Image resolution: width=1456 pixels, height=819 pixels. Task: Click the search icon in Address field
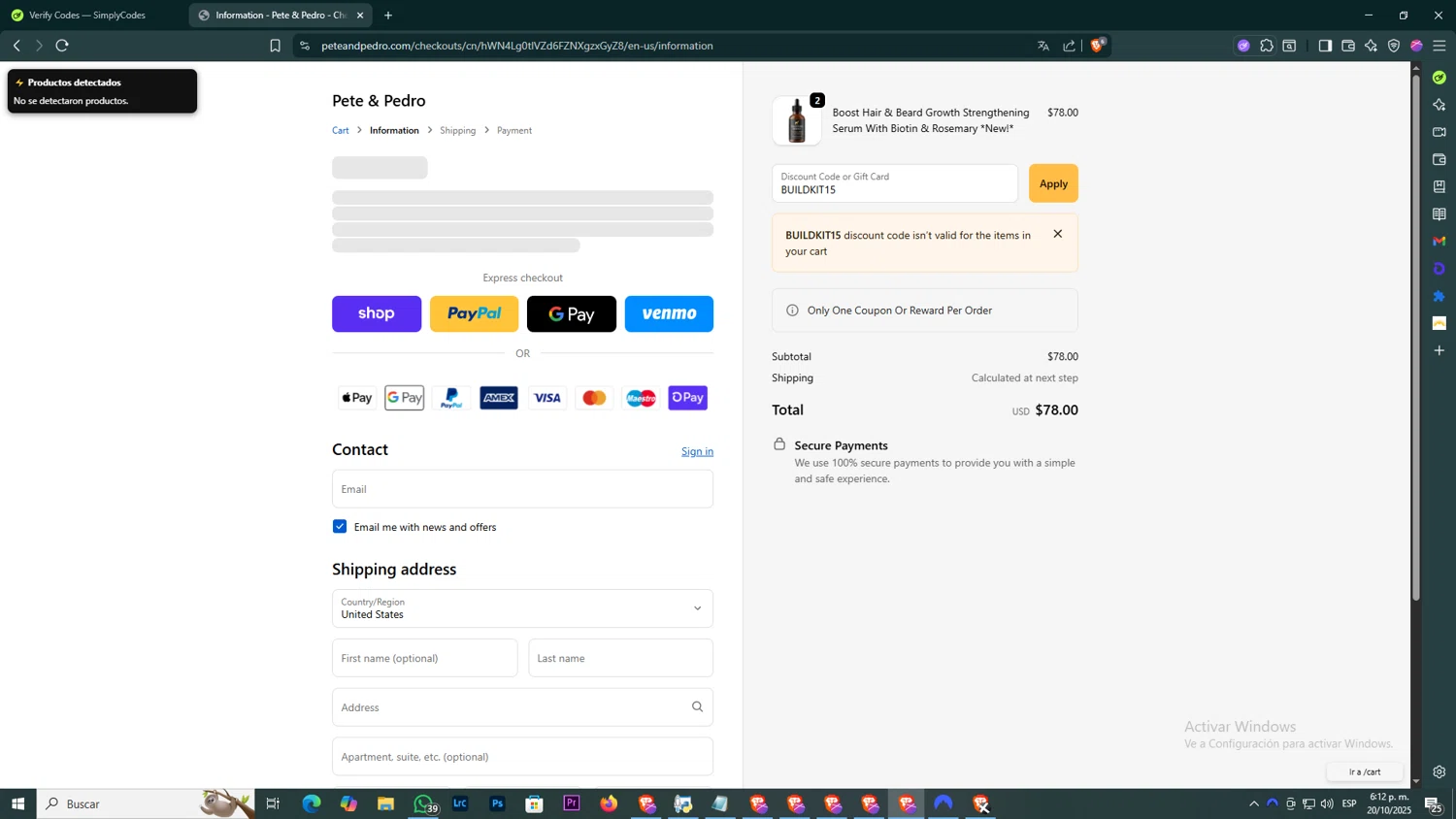697,706
